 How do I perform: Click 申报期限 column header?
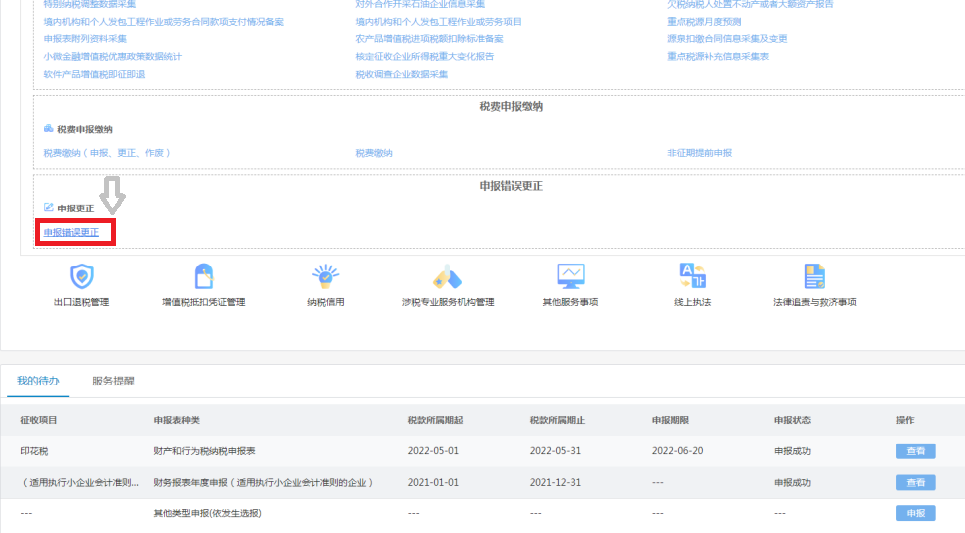[670, 420]
